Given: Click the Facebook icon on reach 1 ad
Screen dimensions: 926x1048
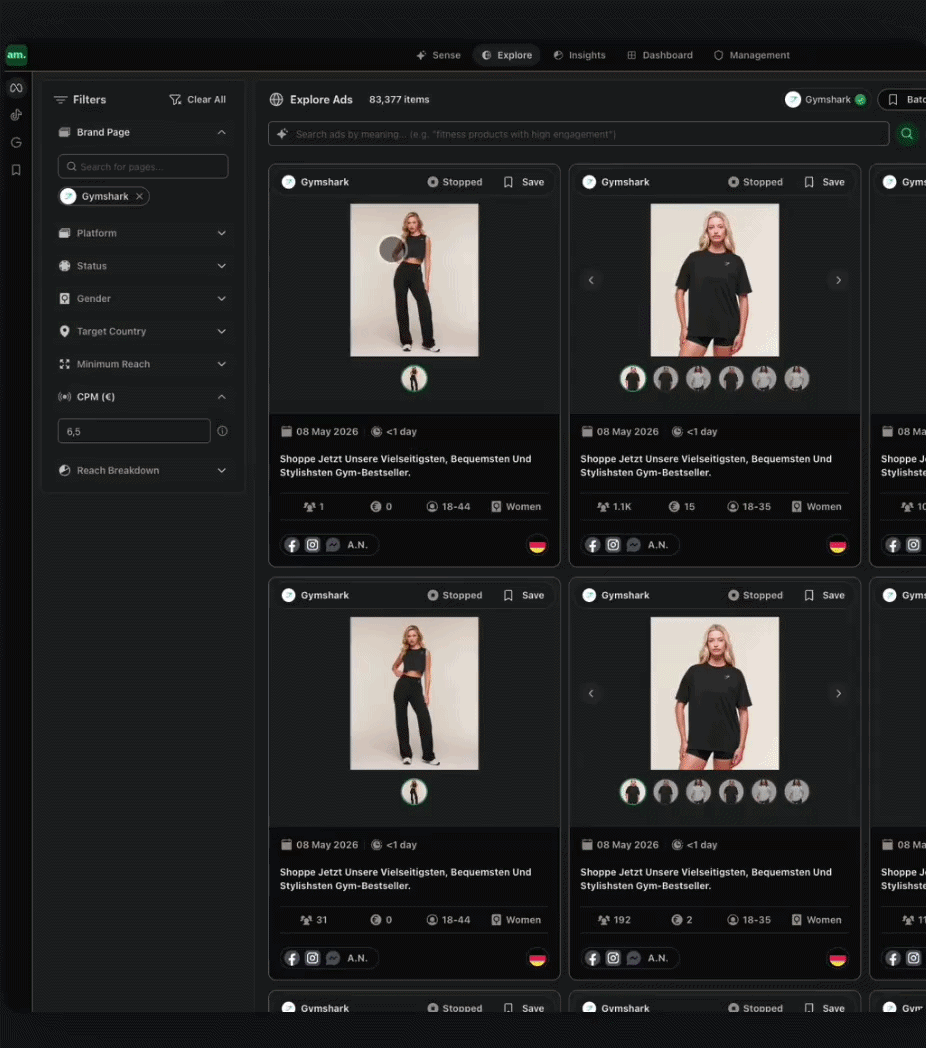Looking at the screenshot, I should click(x=292, y=545).
